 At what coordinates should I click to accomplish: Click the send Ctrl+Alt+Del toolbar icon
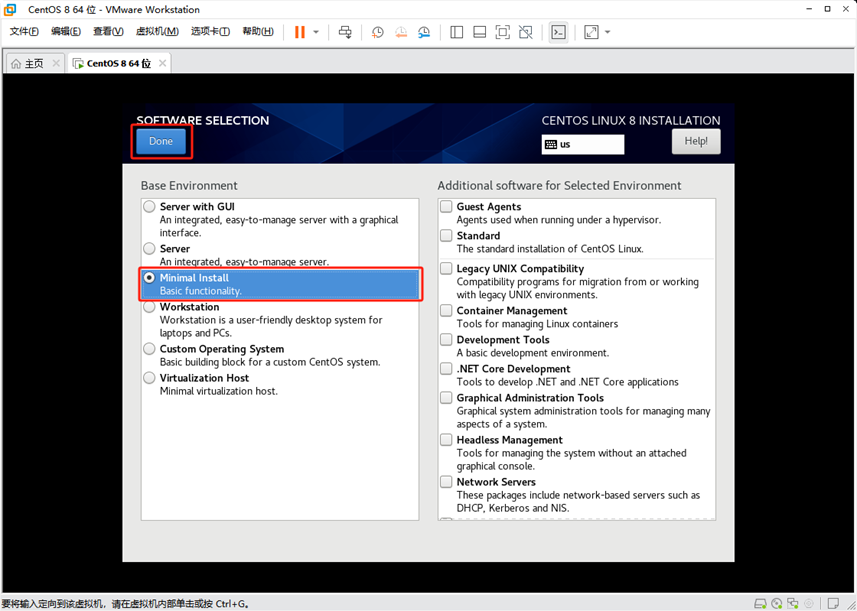tap(345, 32)
